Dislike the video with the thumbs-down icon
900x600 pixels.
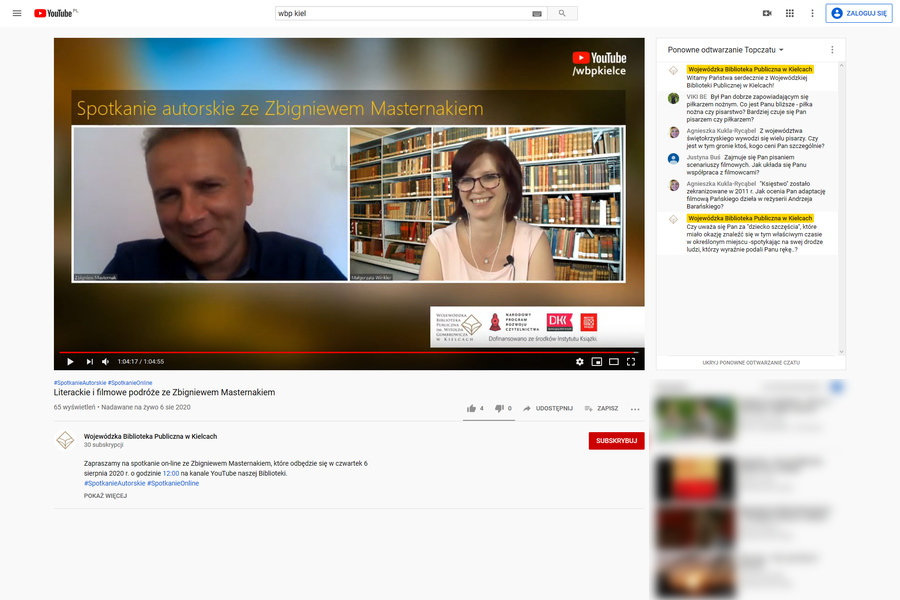(499, 408)
